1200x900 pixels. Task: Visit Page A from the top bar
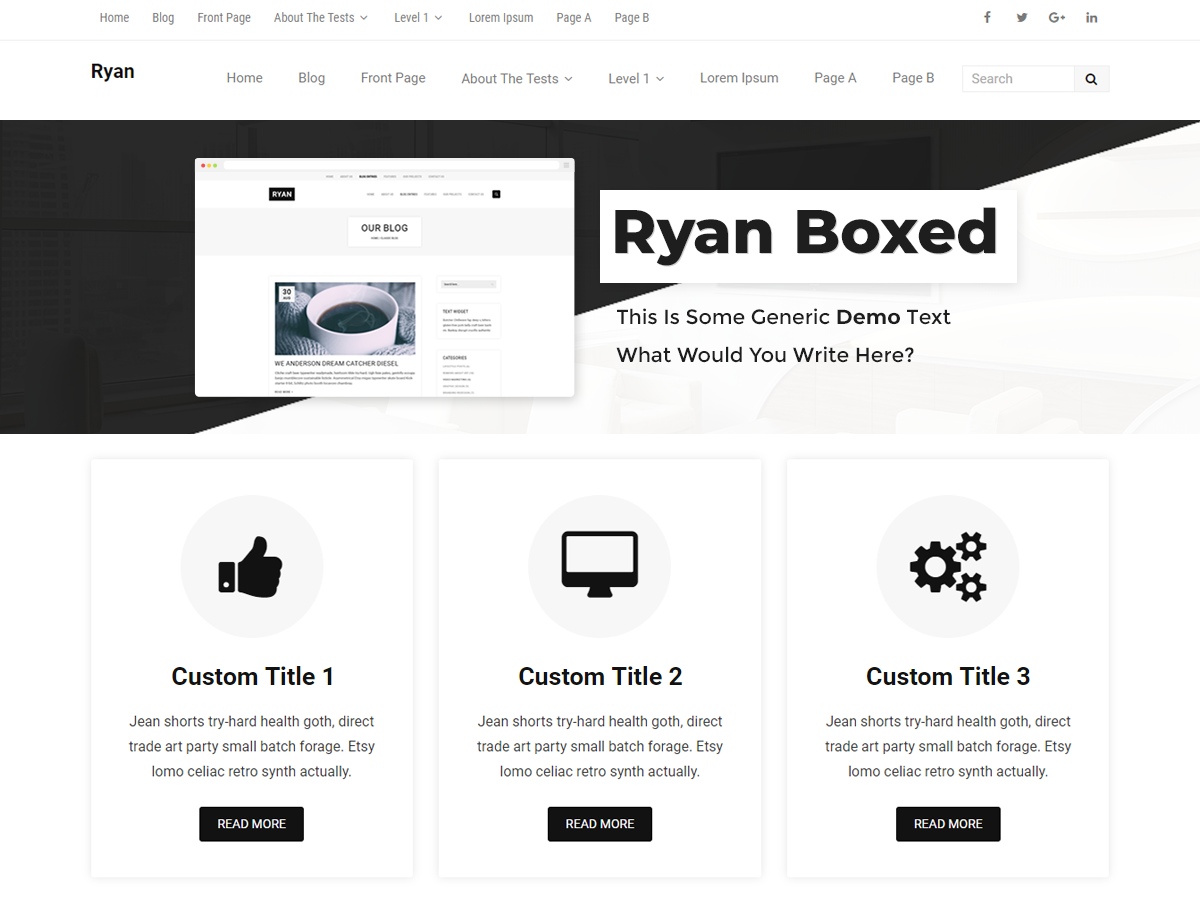coord(574,17)
